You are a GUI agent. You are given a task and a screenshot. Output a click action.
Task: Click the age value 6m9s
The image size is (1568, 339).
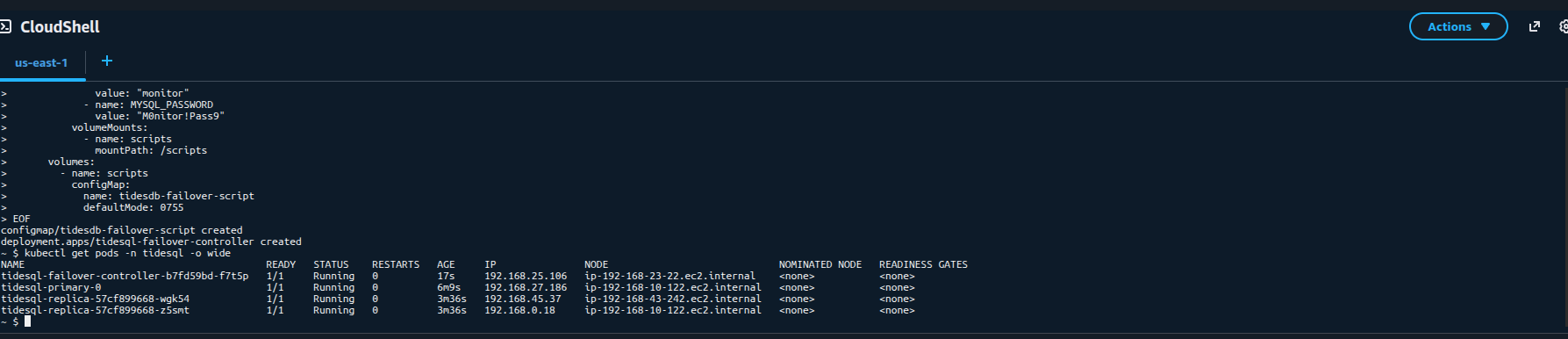pos(448,287)
